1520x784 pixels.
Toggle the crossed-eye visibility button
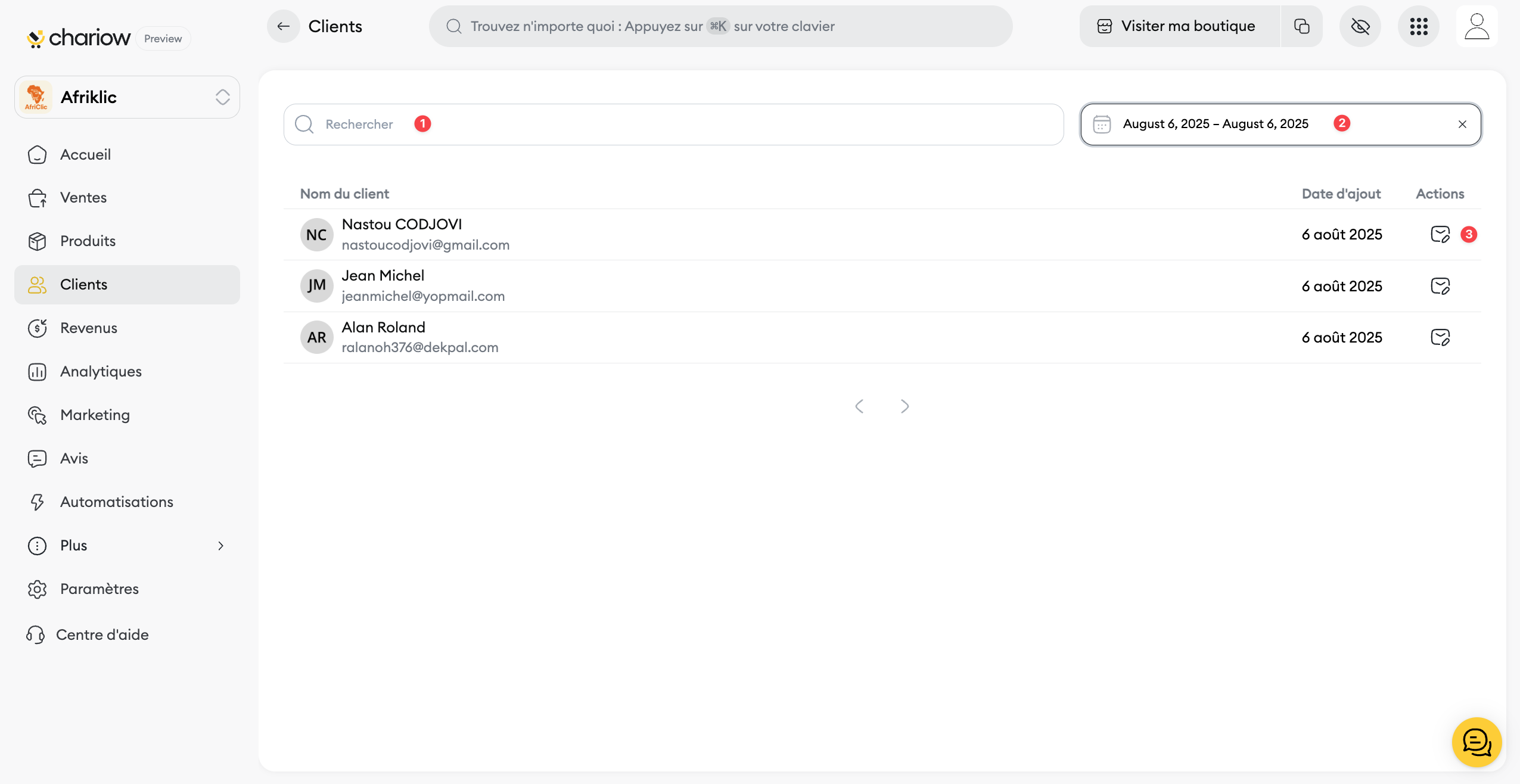(1360, 26)
